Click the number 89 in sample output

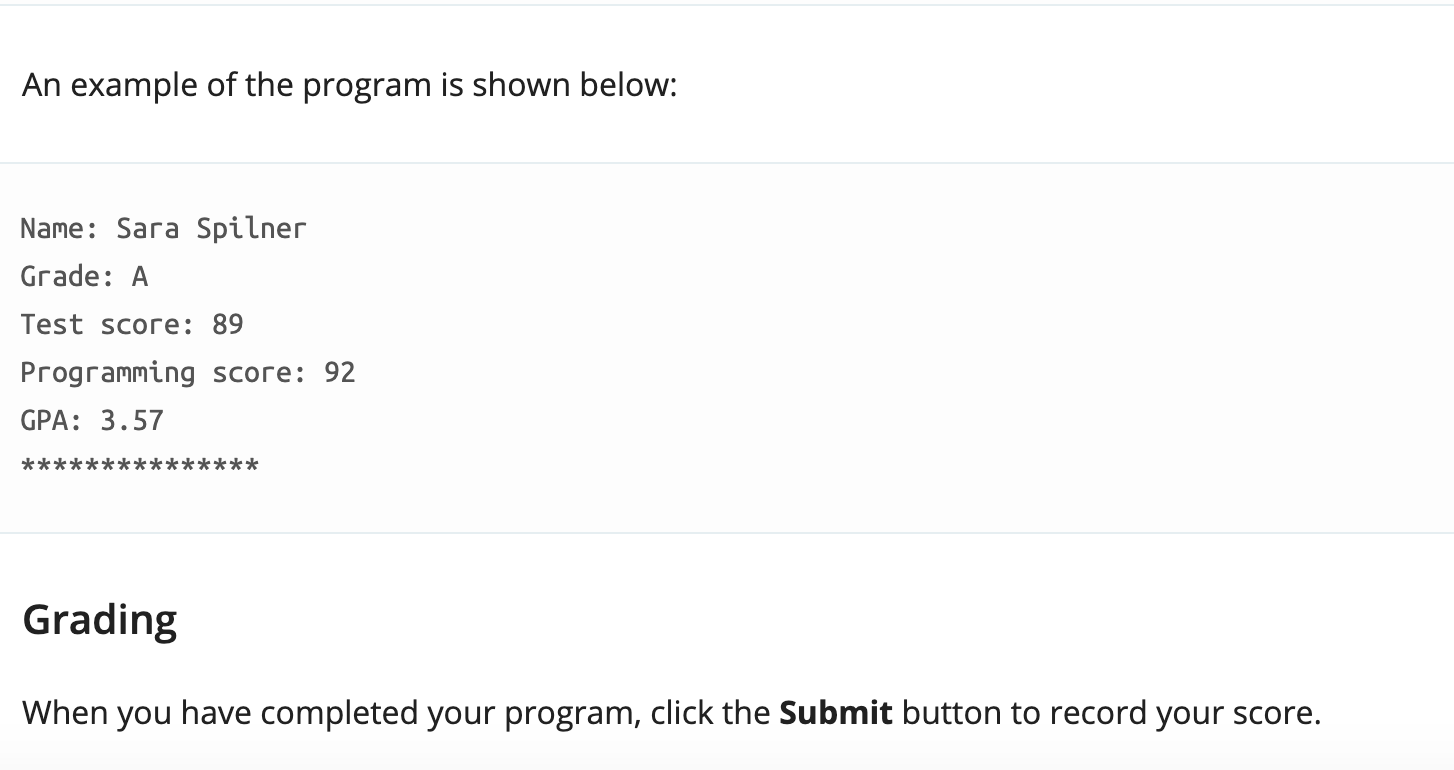228,324
